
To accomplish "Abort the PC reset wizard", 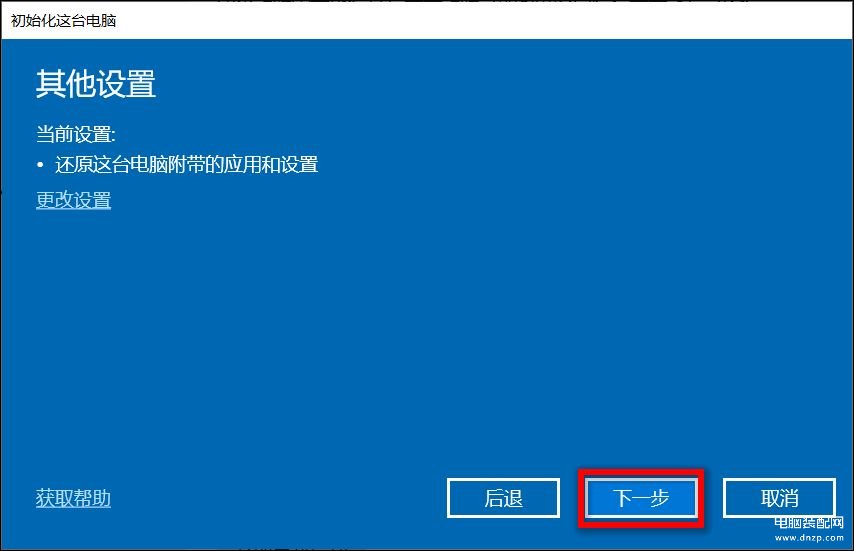I will [779, 498].
